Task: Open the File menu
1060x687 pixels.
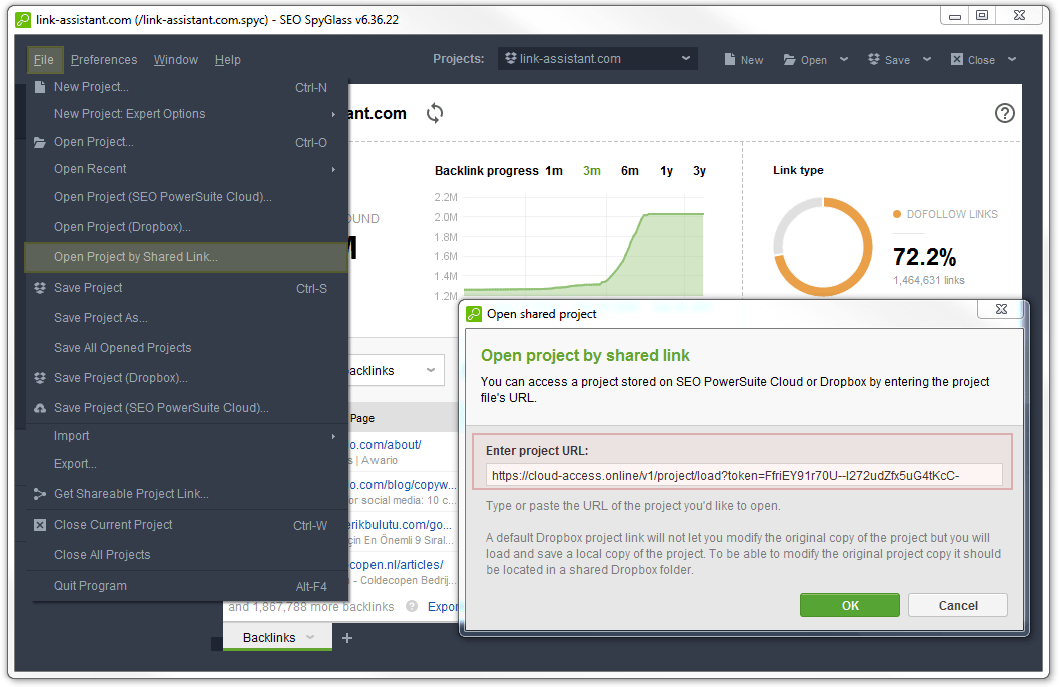Action: click(x=44, y=60)
